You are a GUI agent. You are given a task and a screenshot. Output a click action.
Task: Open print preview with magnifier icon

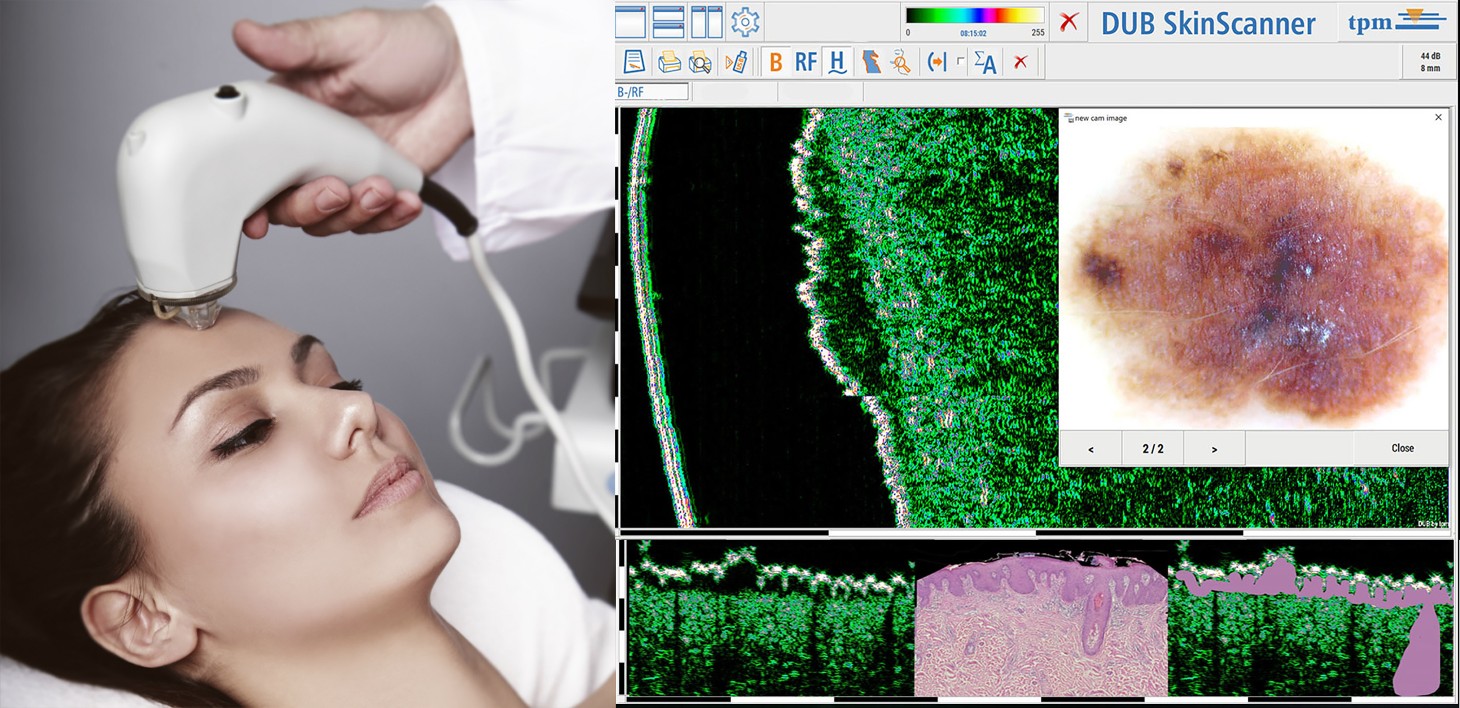point(700,62)
